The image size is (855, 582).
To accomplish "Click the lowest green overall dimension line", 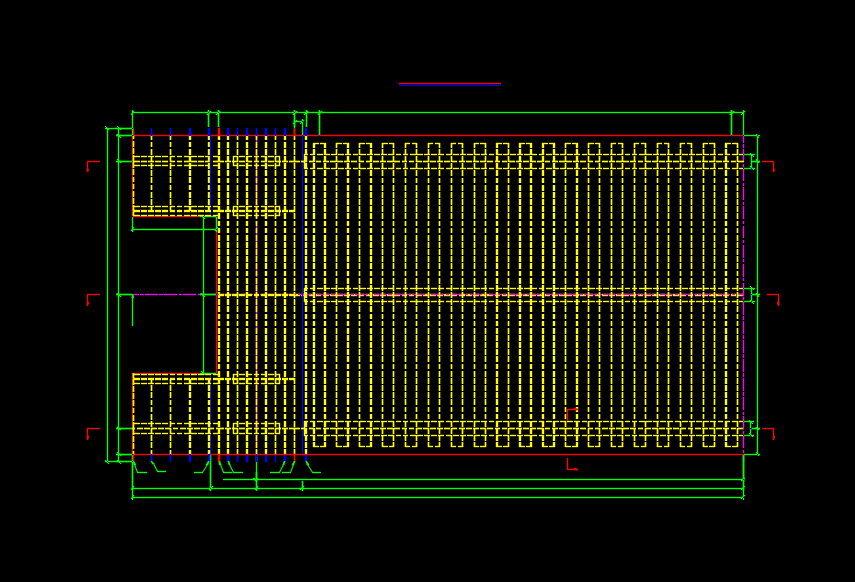I will [438, 497].
